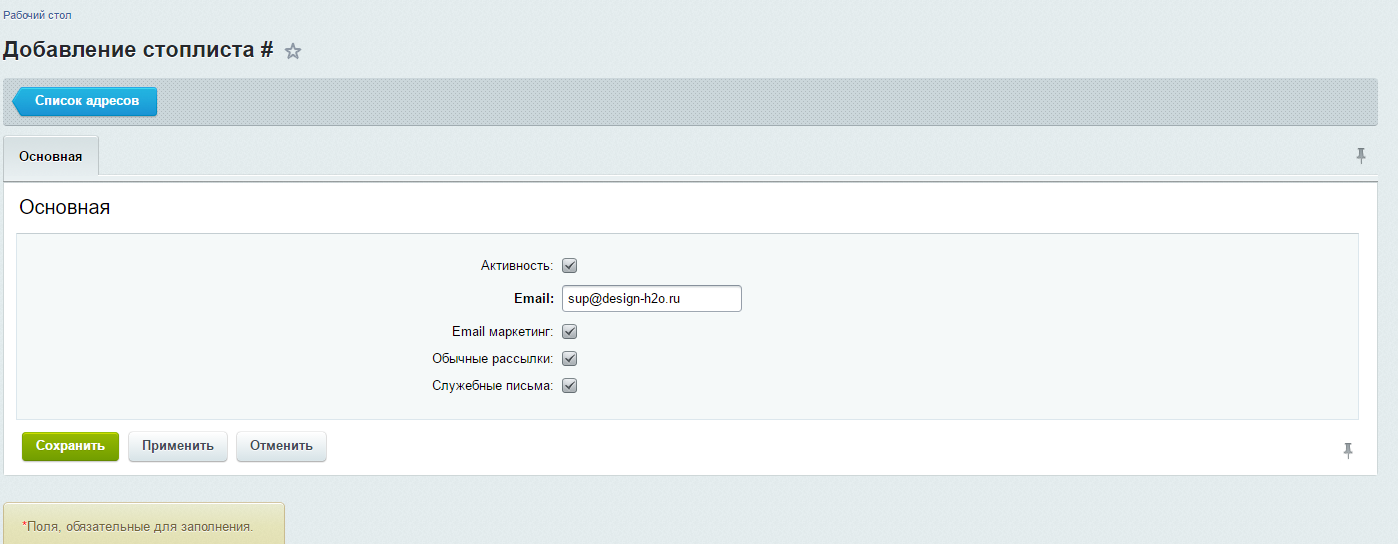
Task: Cancel with the Отменить button
Action: [x=281, y=446]
